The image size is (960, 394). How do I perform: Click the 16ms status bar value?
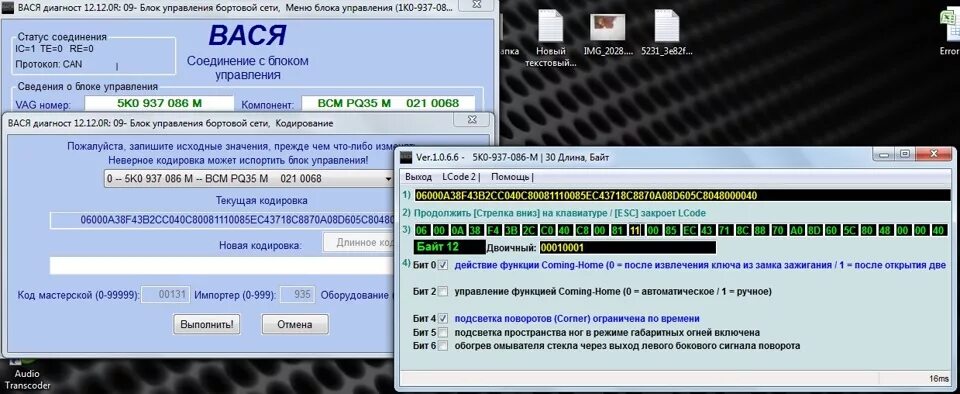coord(938,378)
